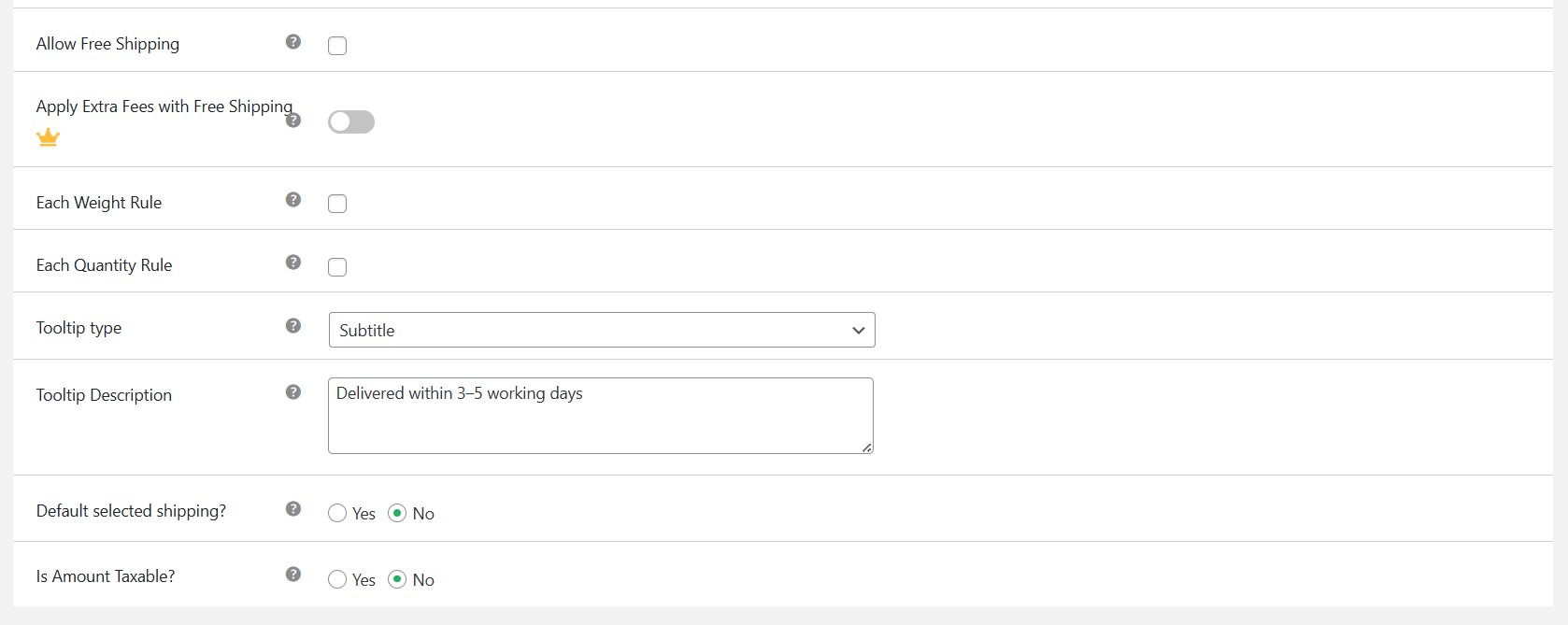Click the help icon for Tooltip type
1568x625 pixels.
[x=293, y=325]
